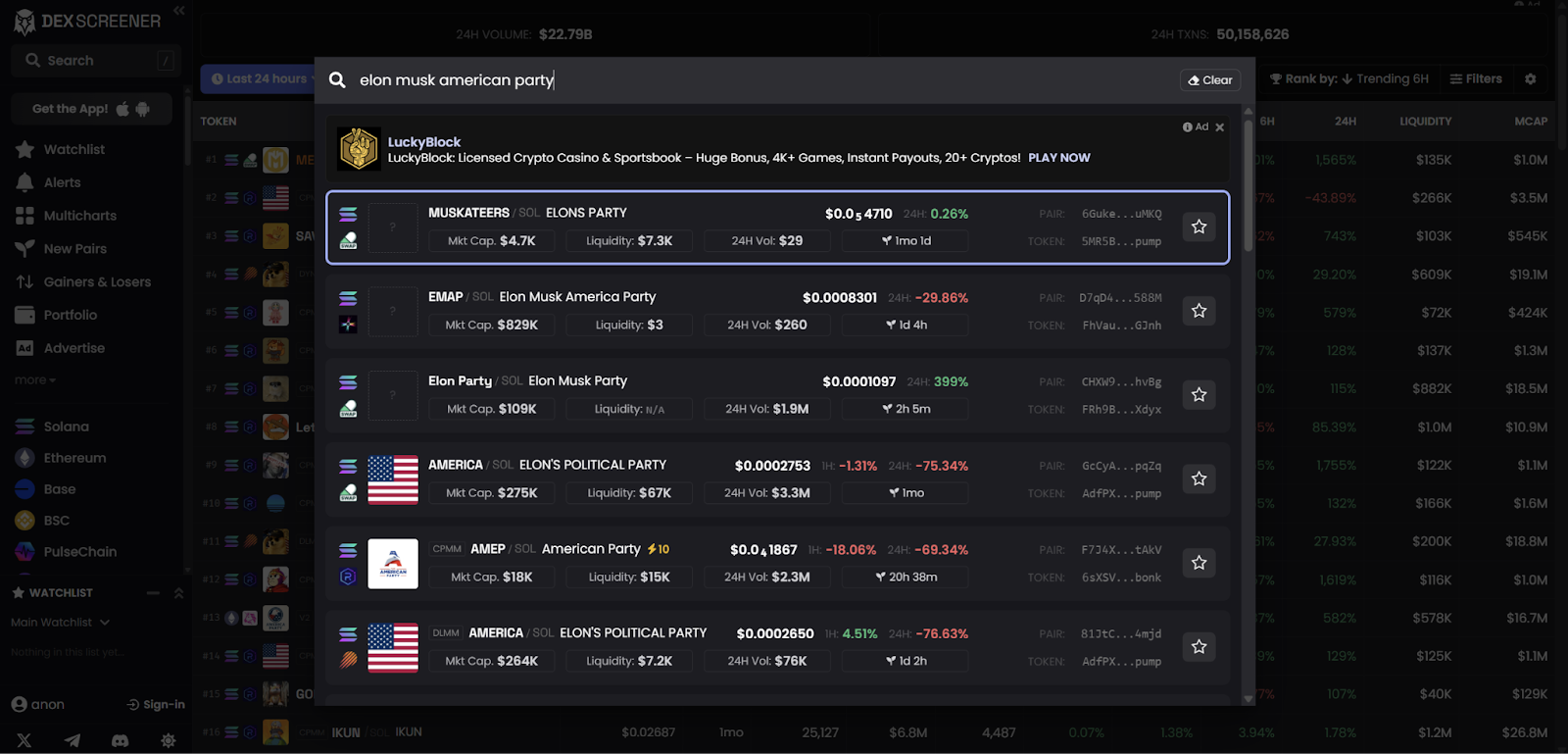
Task: Click into the search query text field
Action: pos(764,80)
